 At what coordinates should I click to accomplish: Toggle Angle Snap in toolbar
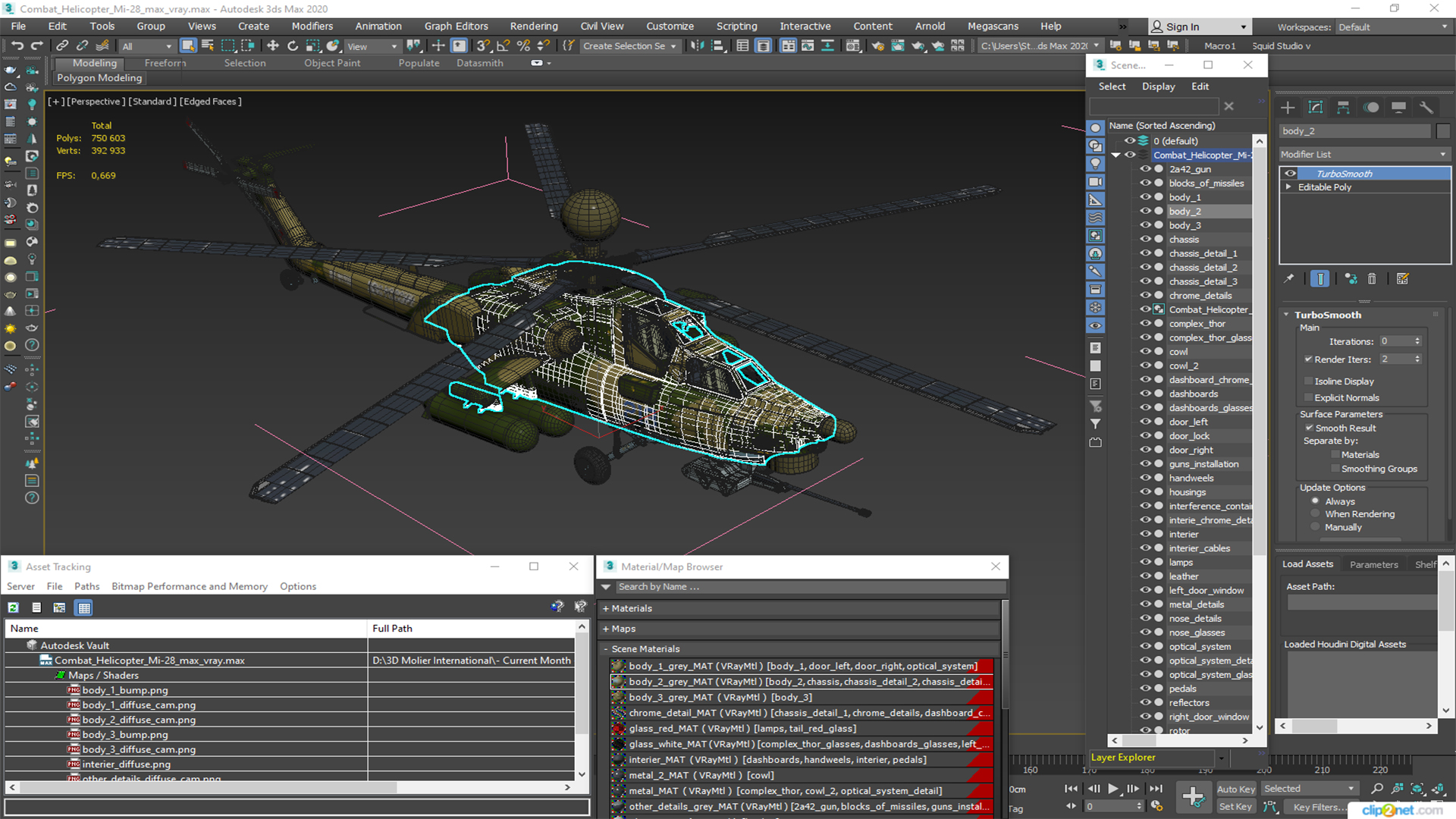503,46
